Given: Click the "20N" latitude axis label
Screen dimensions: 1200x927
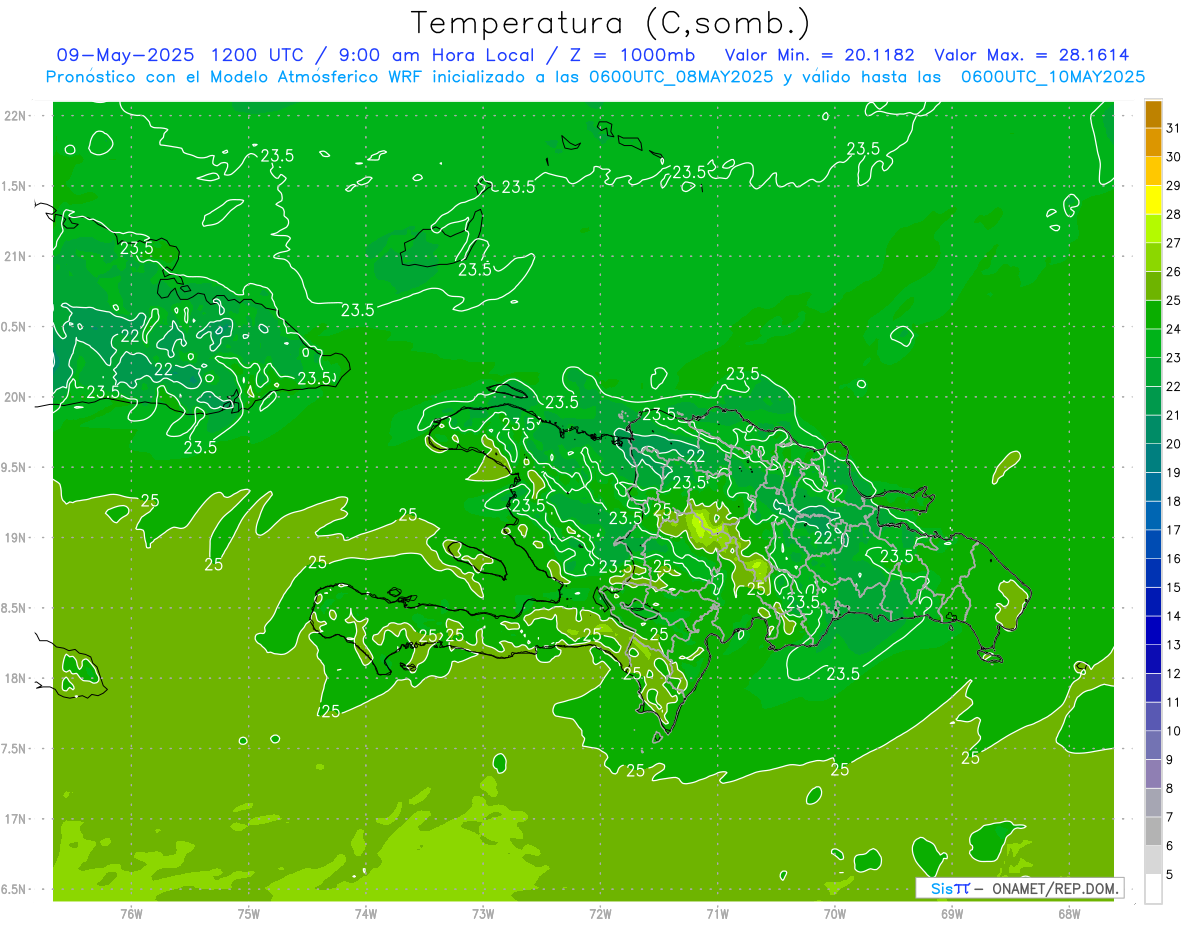Looking at the screenshot, I should pyautogui.click(x=17, y=397).
